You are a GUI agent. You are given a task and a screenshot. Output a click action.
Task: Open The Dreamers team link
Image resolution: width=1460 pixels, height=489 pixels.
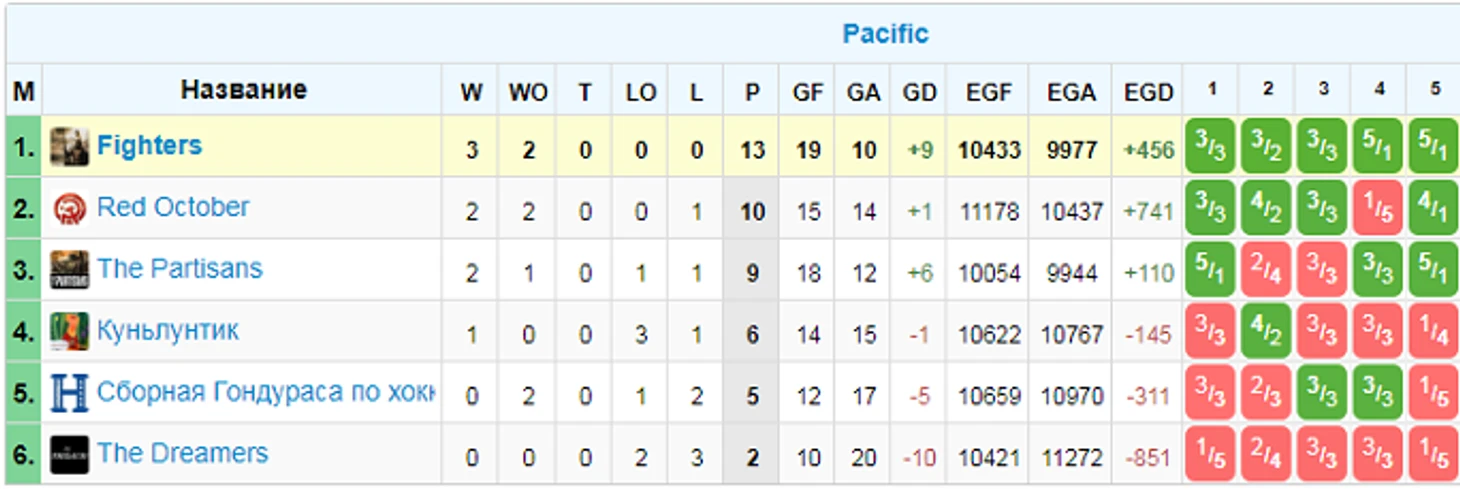point(182,454)
